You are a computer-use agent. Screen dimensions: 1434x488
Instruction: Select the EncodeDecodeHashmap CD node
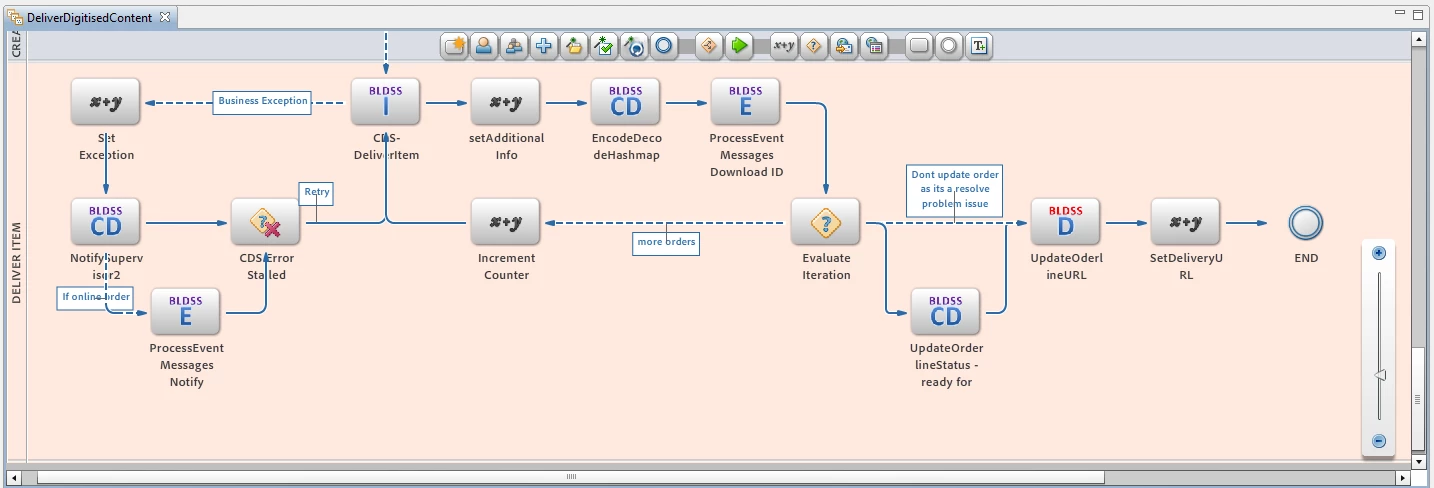coord(625,102)
